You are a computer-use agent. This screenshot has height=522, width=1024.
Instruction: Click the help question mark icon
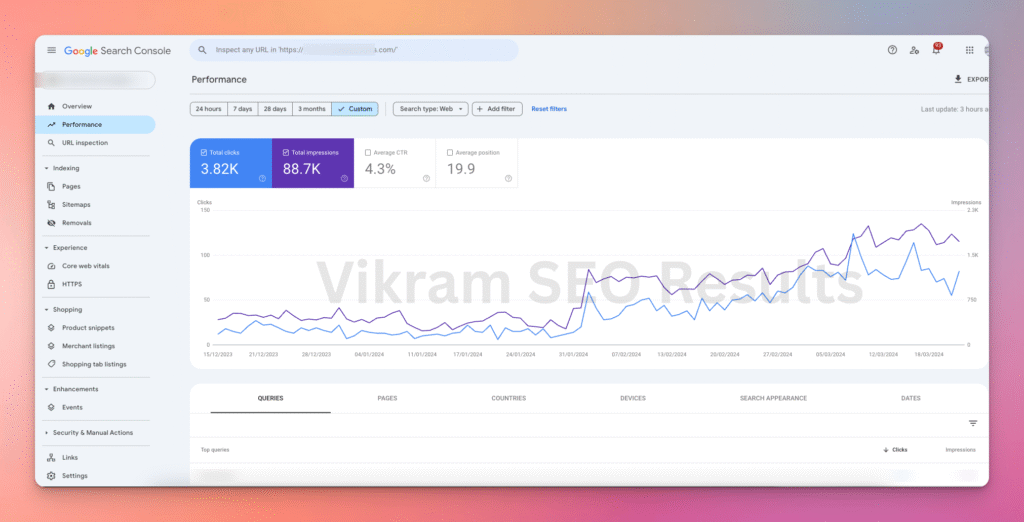click(892, 50)
